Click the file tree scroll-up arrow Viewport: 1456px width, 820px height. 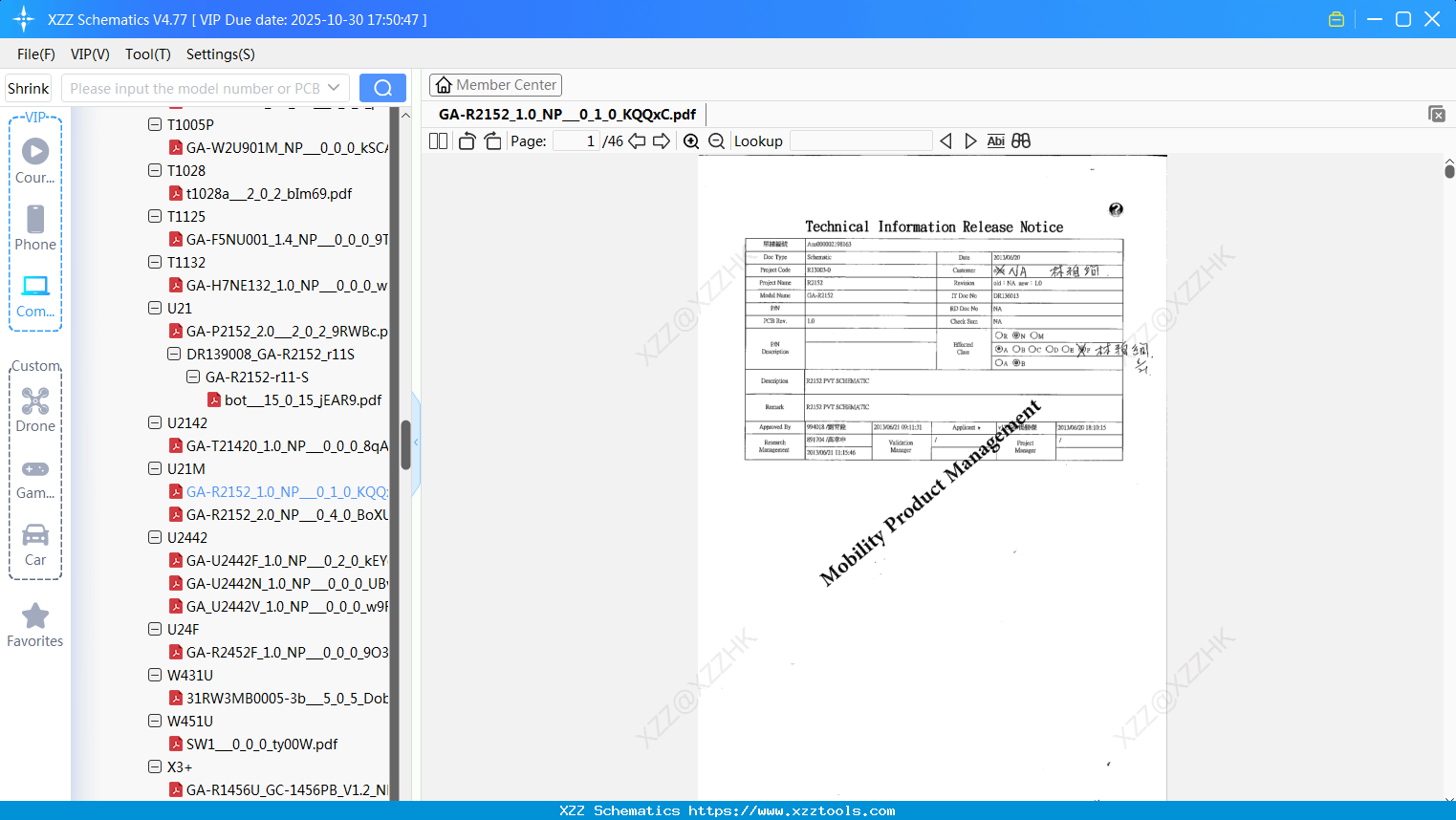[405, 116]
